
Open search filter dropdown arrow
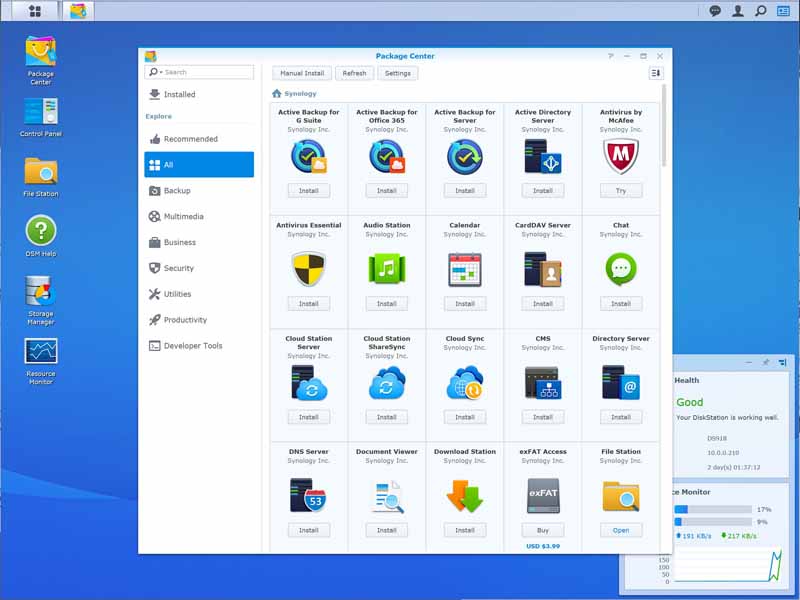click(x=161, y=72)
